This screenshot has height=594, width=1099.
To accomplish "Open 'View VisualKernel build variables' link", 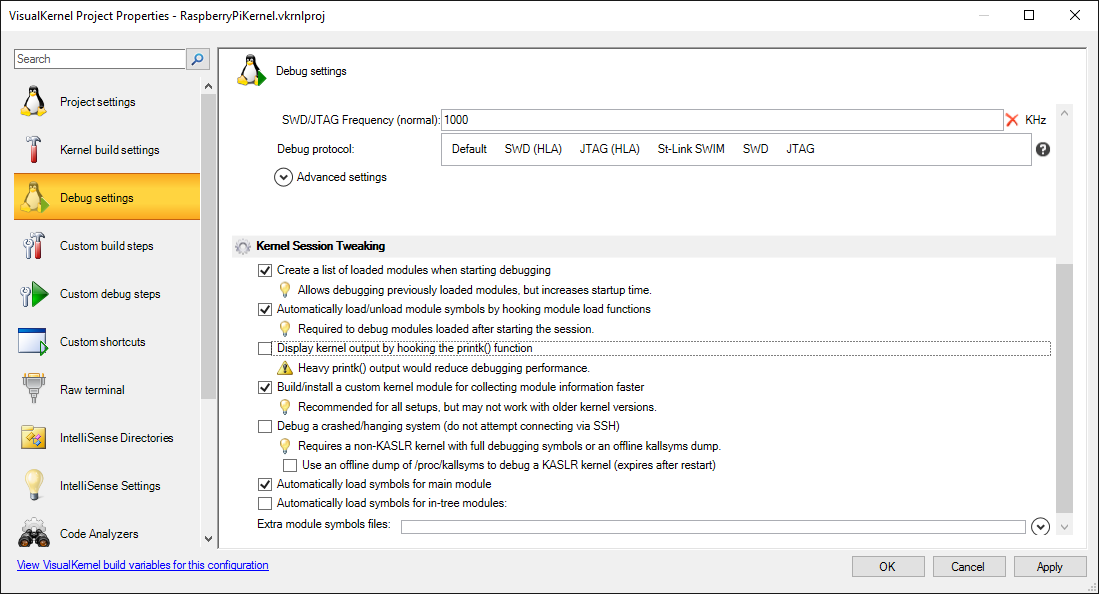I will pos(142,565).
